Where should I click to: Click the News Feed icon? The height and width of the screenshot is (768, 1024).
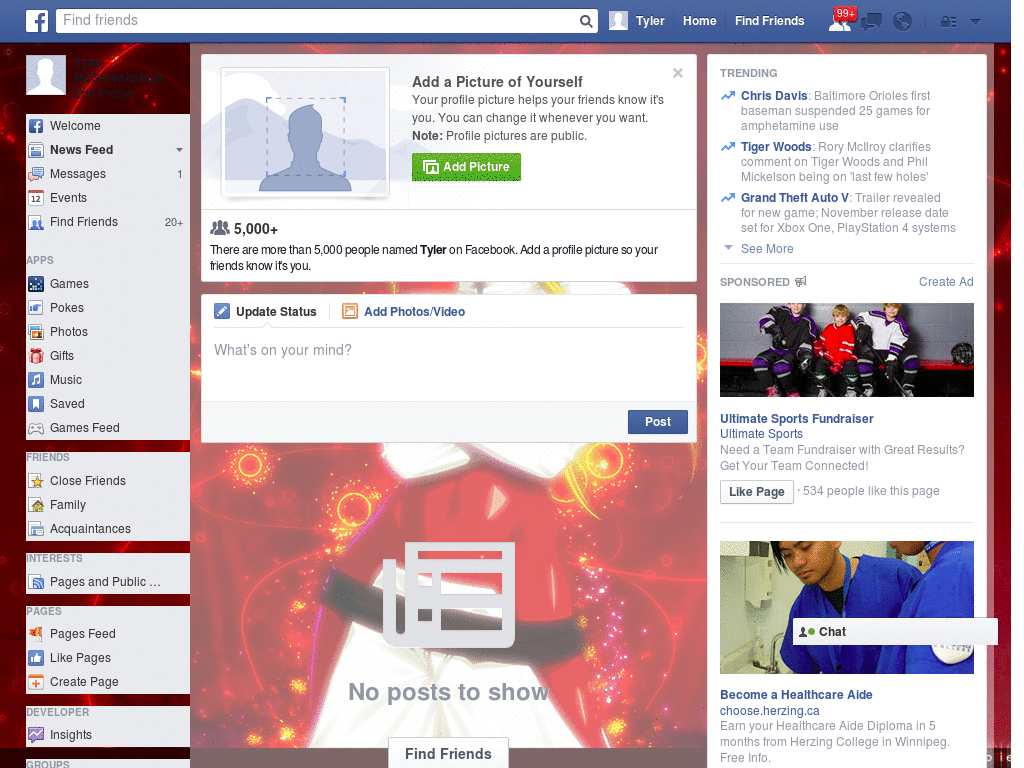pyautogui.click(x=36, y=150)
